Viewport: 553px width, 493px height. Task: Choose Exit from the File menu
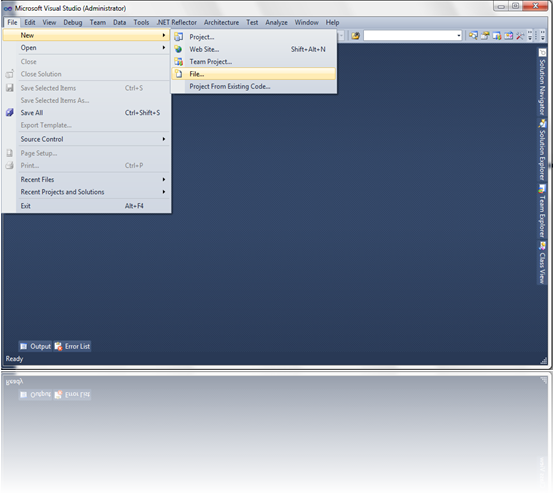86,206
